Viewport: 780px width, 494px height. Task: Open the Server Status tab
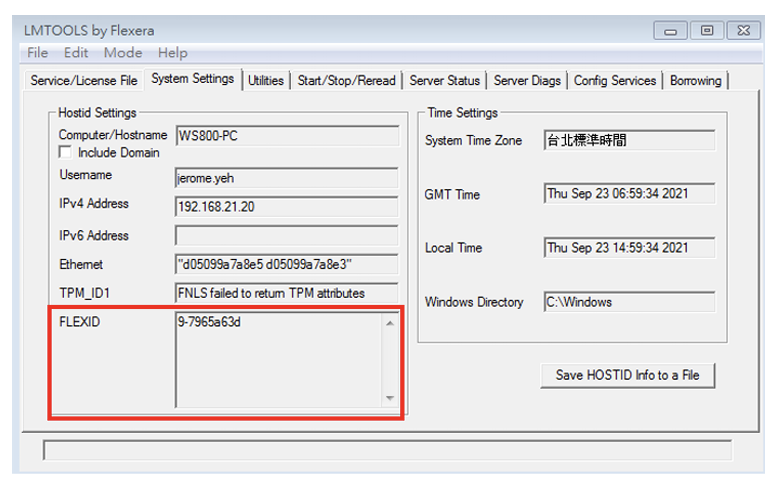pyautogui.click(x=445, y=81)
